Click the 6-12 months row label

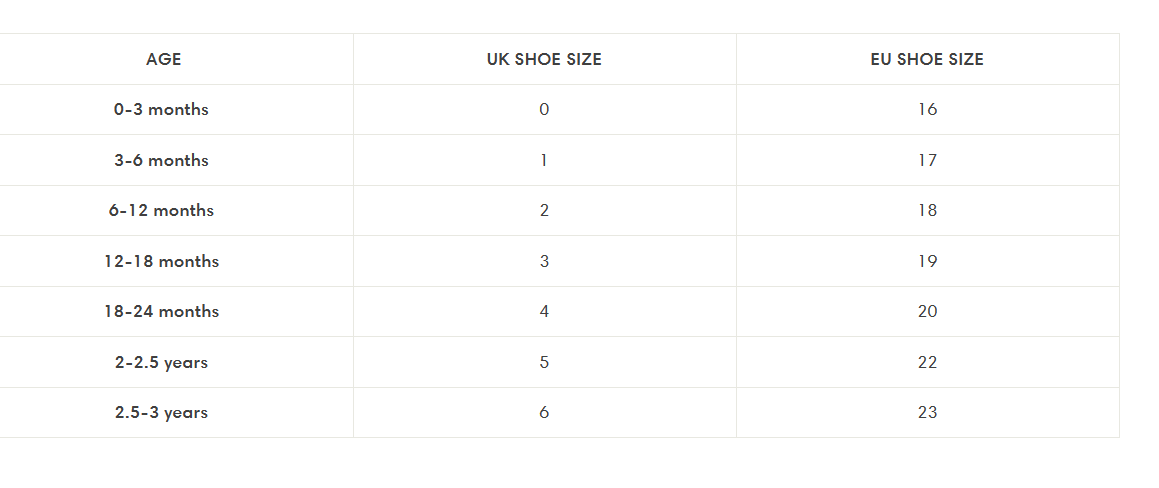(161, 211)
